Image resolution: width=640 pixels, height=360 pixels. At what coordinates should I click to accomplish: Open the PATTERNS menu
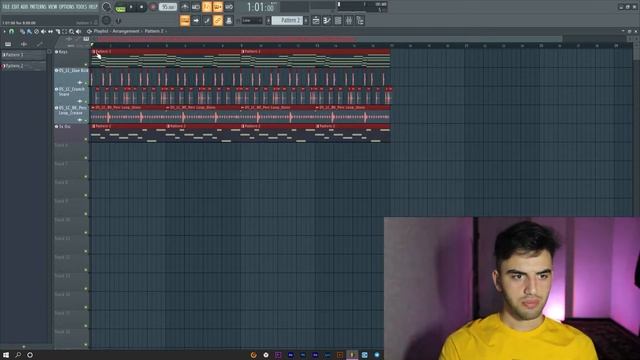pos(38,7)
